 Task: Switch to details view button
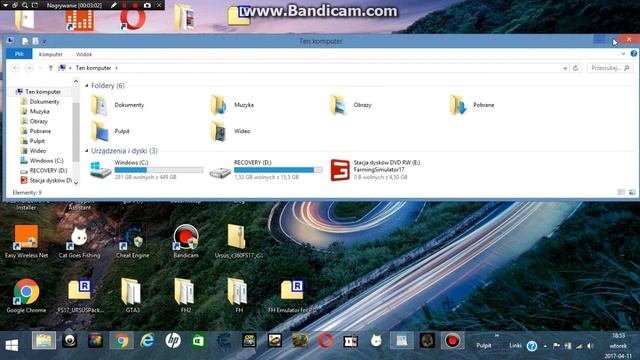pos(621,192)
